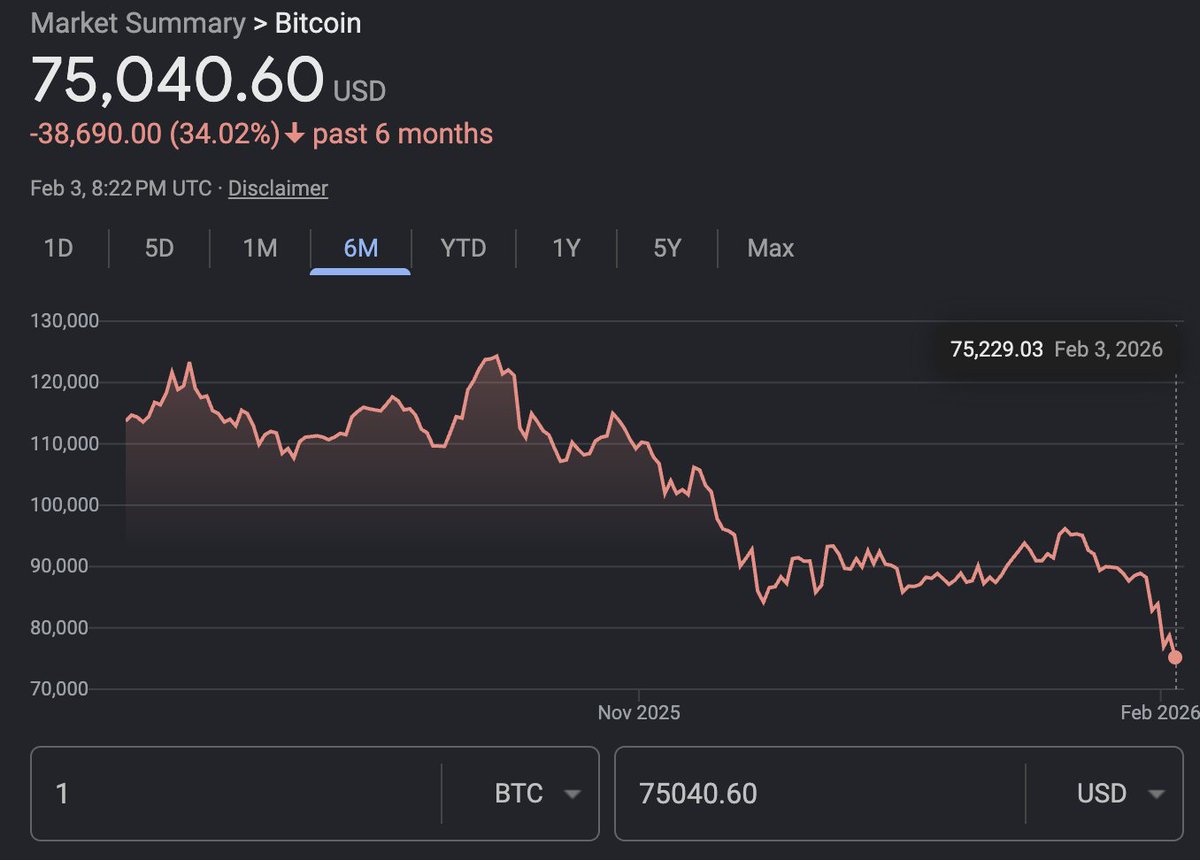Click the Feb 2026 axis label
This screenshot has height=860, width=1200.
[x=1160, y=712]
